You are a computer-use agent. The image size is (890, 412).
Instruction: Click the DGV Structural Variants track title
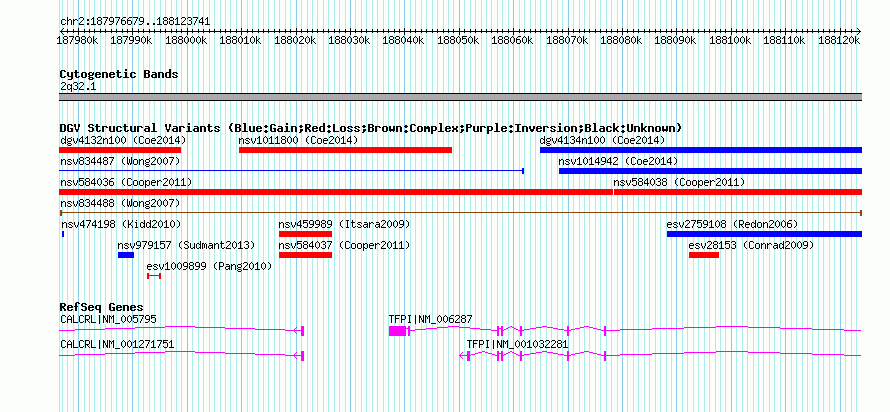click(371, 128)
